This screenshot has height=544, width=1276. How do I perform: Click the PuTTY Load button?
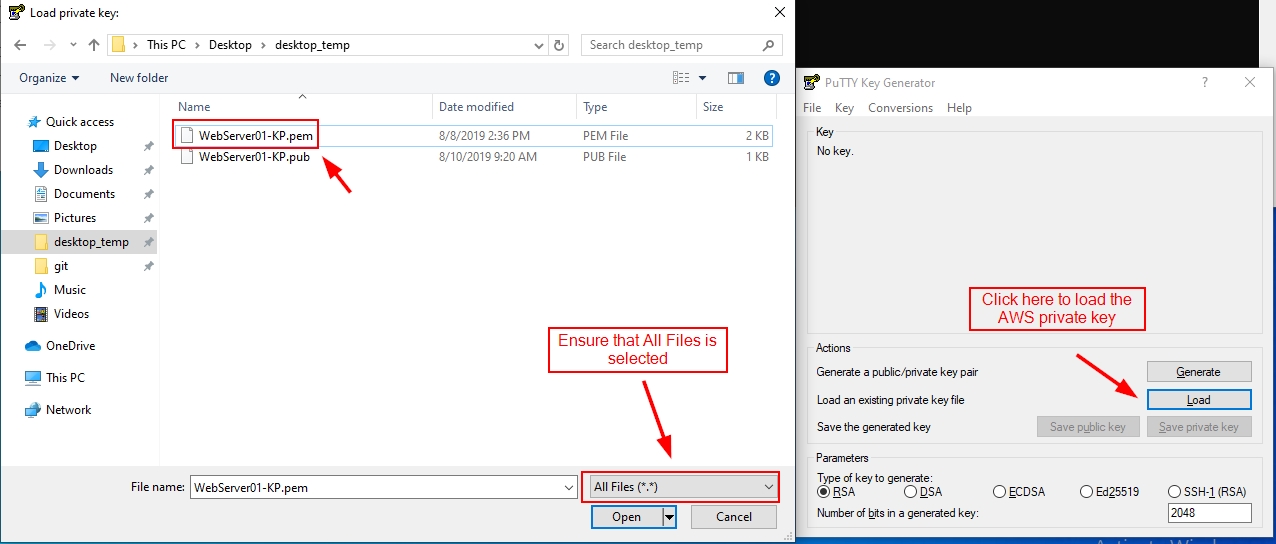tap(1198, 400)
